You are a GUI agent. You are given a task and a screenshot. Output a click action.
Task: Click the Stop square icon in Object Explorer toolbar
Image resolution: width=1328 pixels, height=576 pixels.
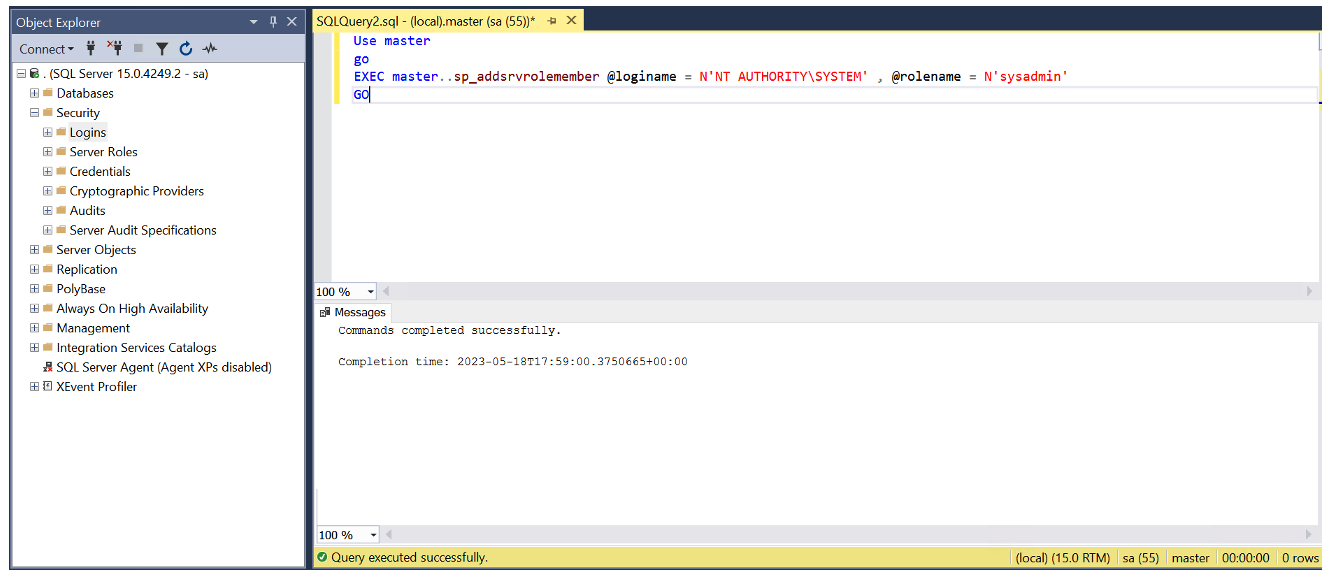138,48
